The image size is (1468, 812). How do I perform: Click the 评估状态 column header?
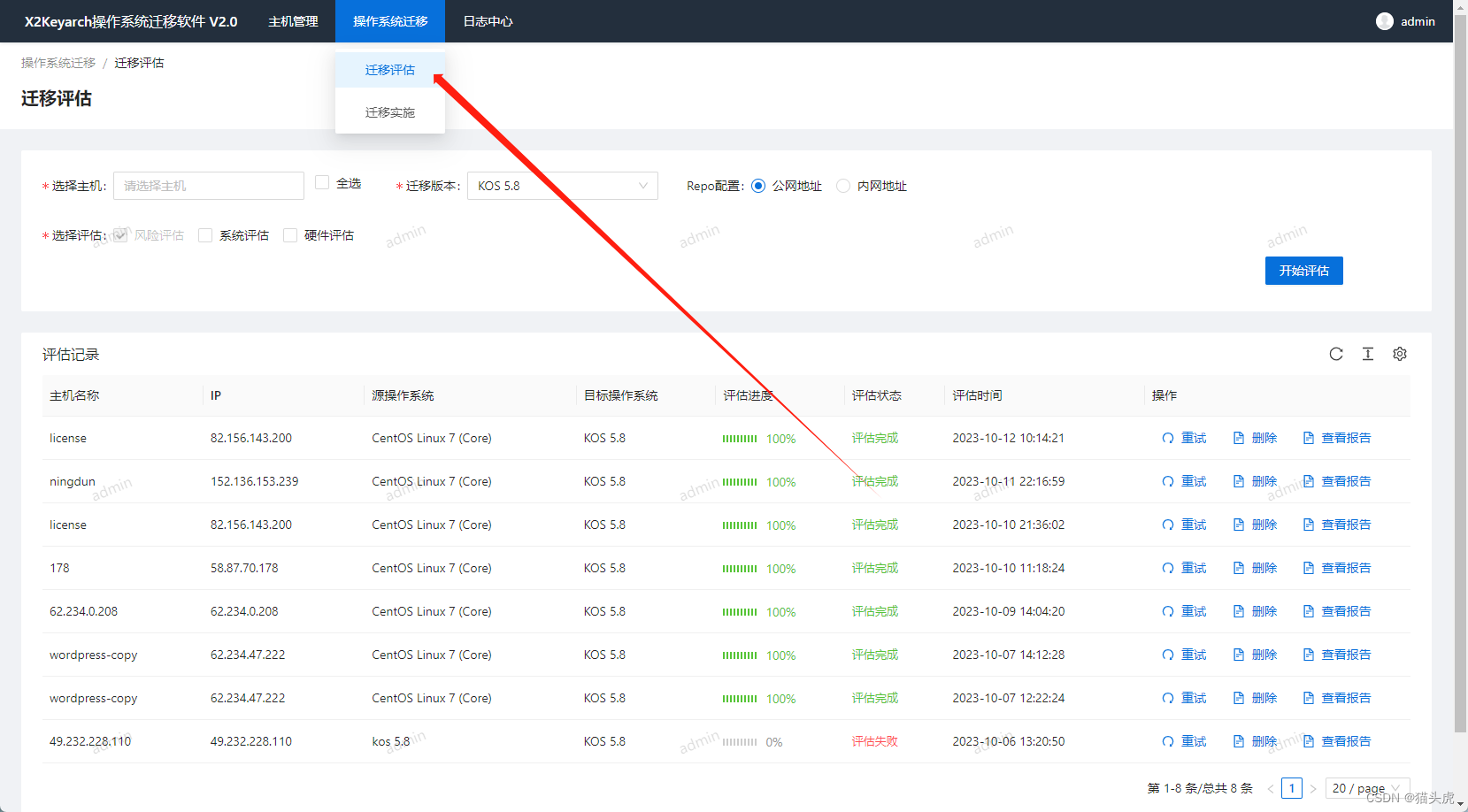(x=877, y=395)
